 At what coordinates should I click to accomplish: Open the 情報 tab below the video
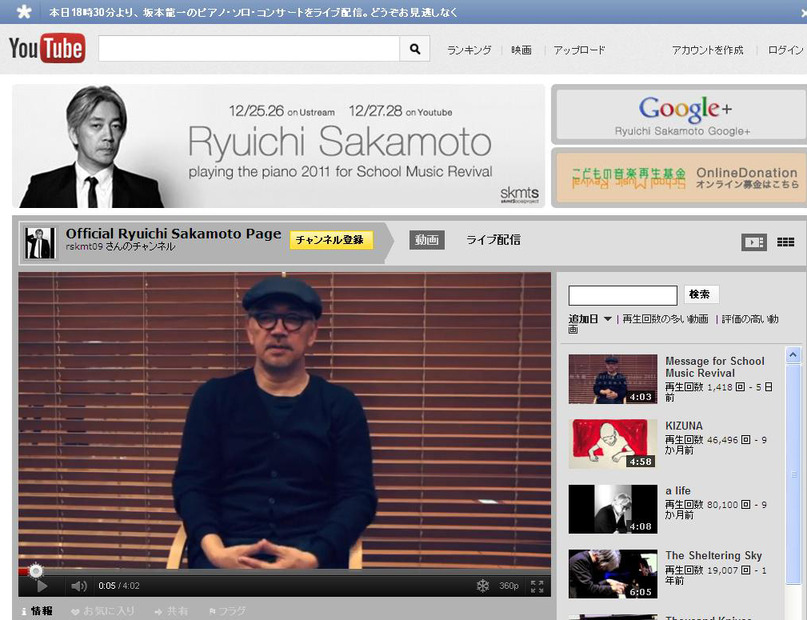tap(37, 611)
